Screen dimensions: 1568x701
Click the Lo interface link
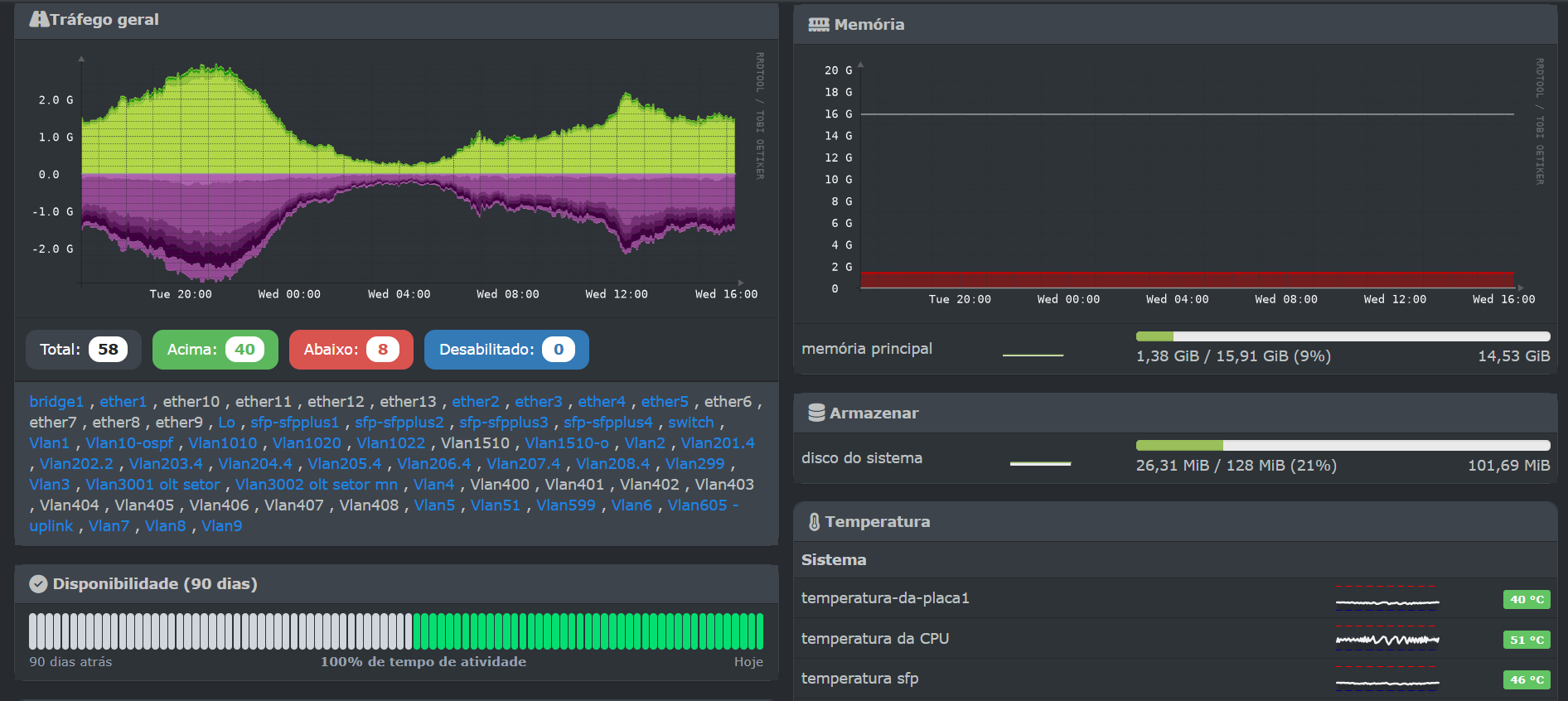pyautogui.click(x=226, y=423)
